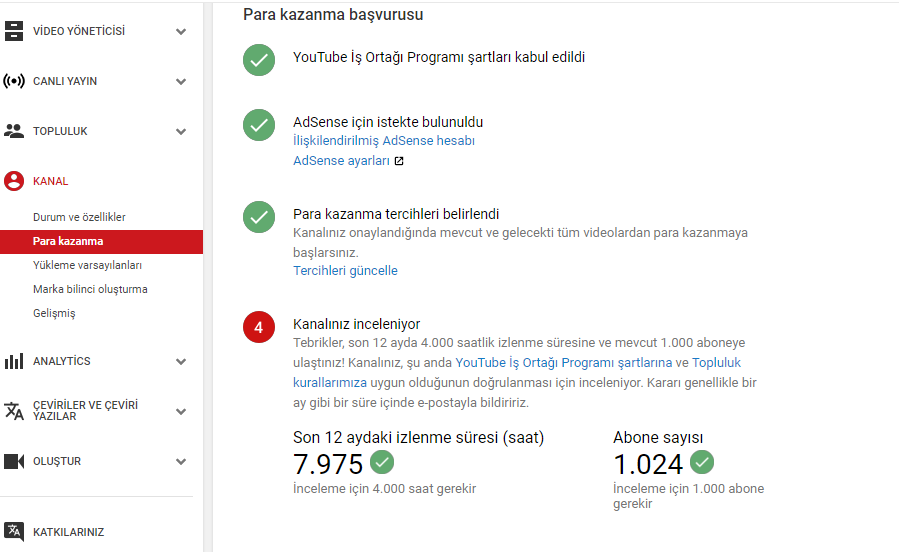Select the Para kazanma menu item
Screen dimensions: 899x552
click(101, 241)
